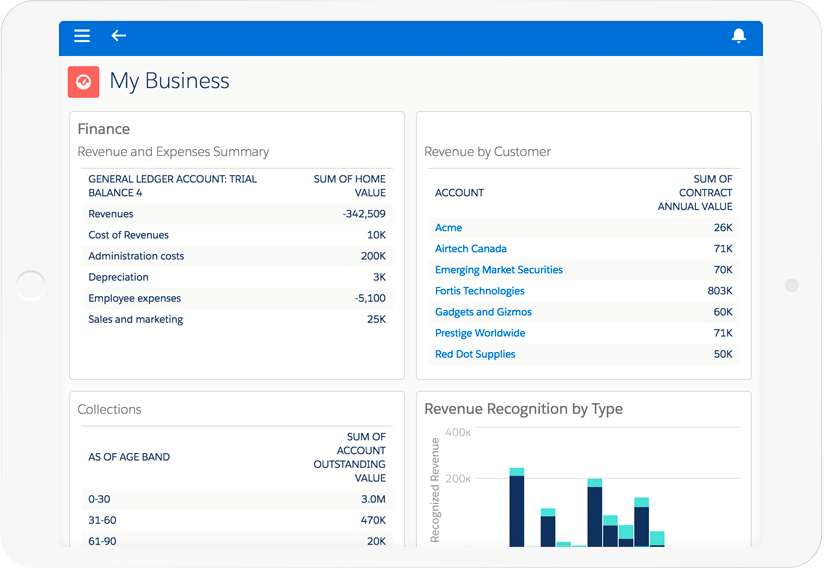Open Prestige Worldwide account

[x=479, y=333]
